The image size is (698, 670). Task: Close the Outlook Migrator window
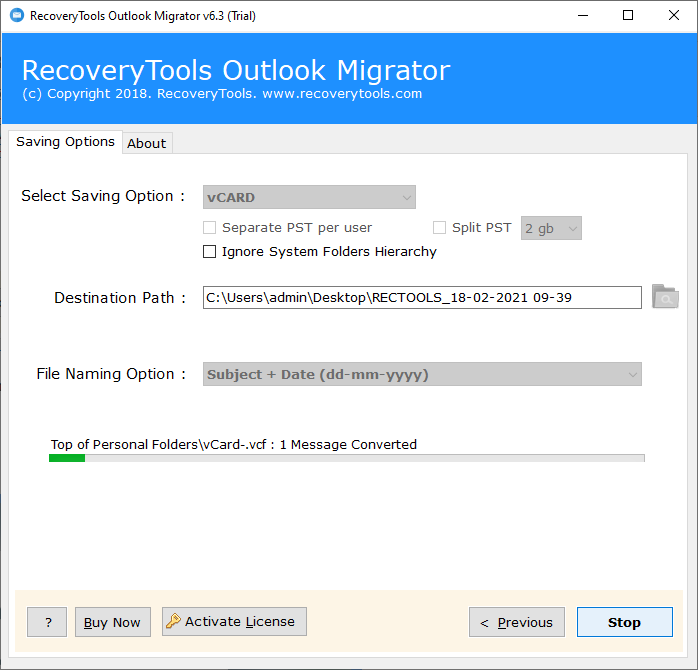674,16
